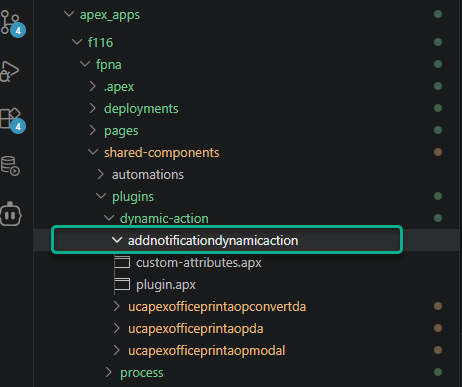462x387 pixels.
Task: Select the ucapexofficeprintaopmodal folder name
Action: 207,351
